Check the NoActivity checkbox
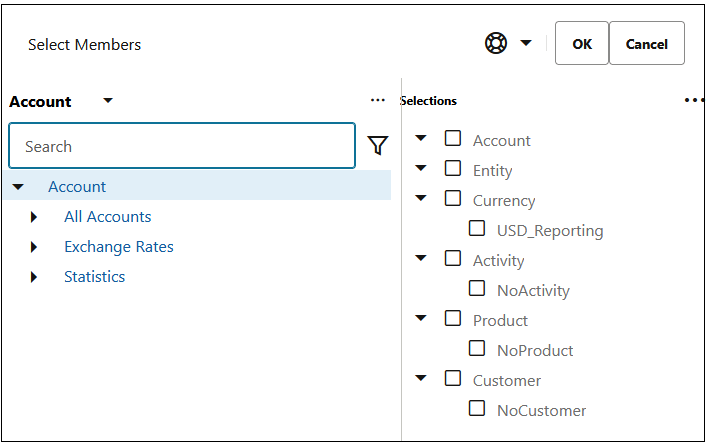Image resolution: width=707 pixels, height=448 pixels. click(477, 288)
